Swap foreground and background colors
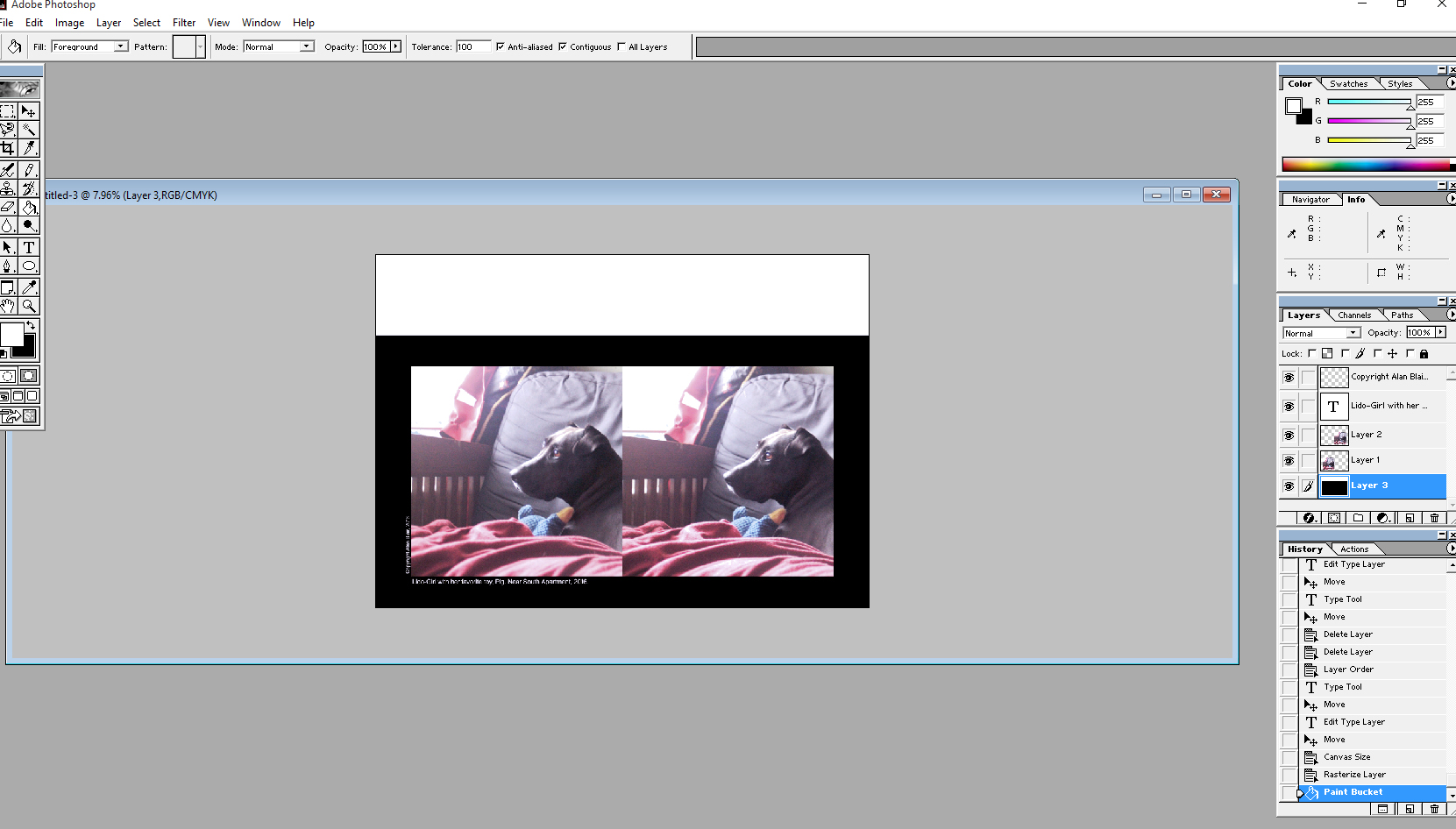This screenshot has width=1456, height=829. pos(31,325)
